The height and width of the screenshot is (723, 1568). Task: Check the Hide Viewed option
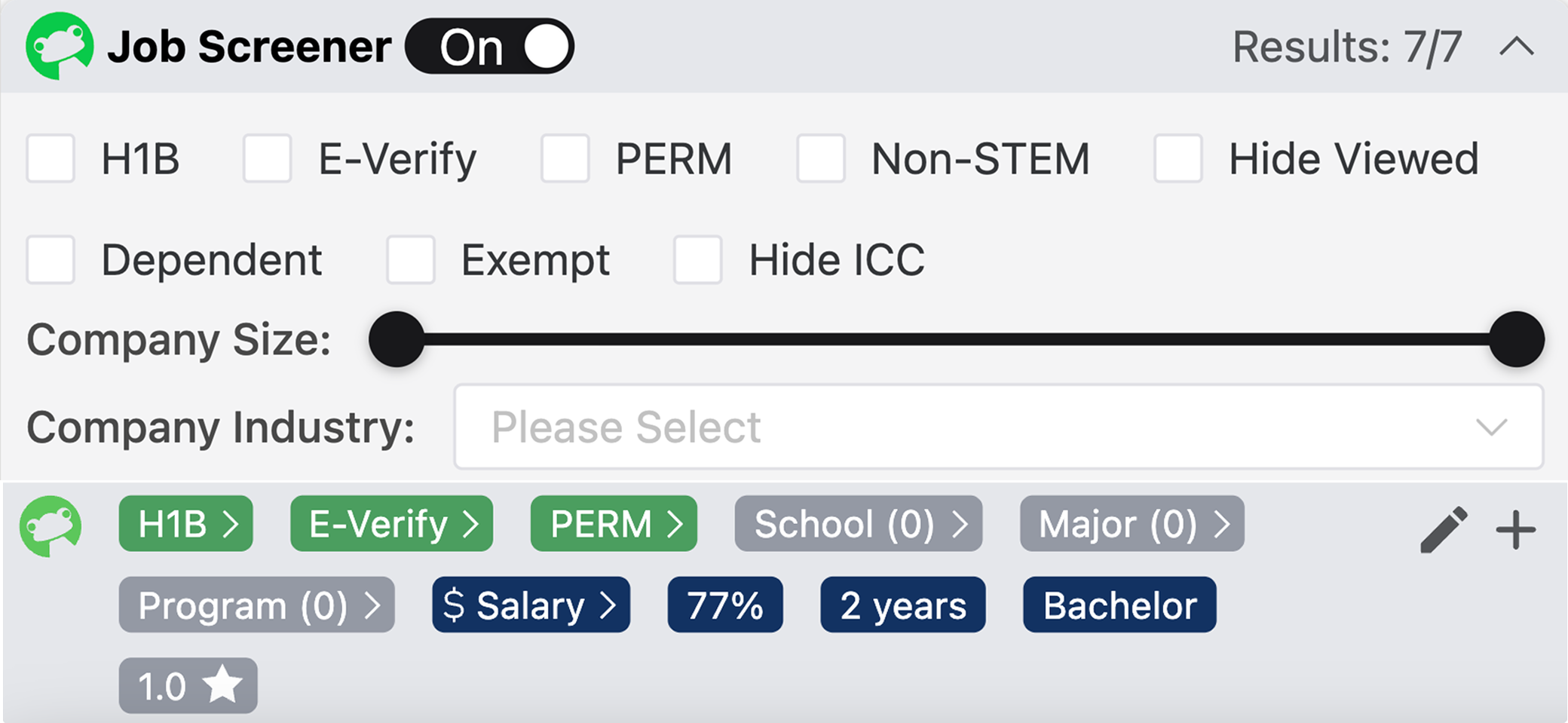[x=1178, y=158]
